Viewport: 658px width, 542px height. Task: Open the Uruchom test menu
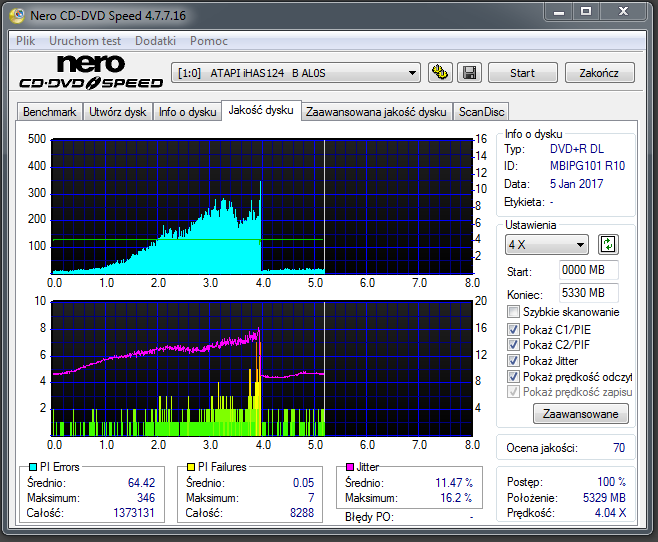coord(85,41)
